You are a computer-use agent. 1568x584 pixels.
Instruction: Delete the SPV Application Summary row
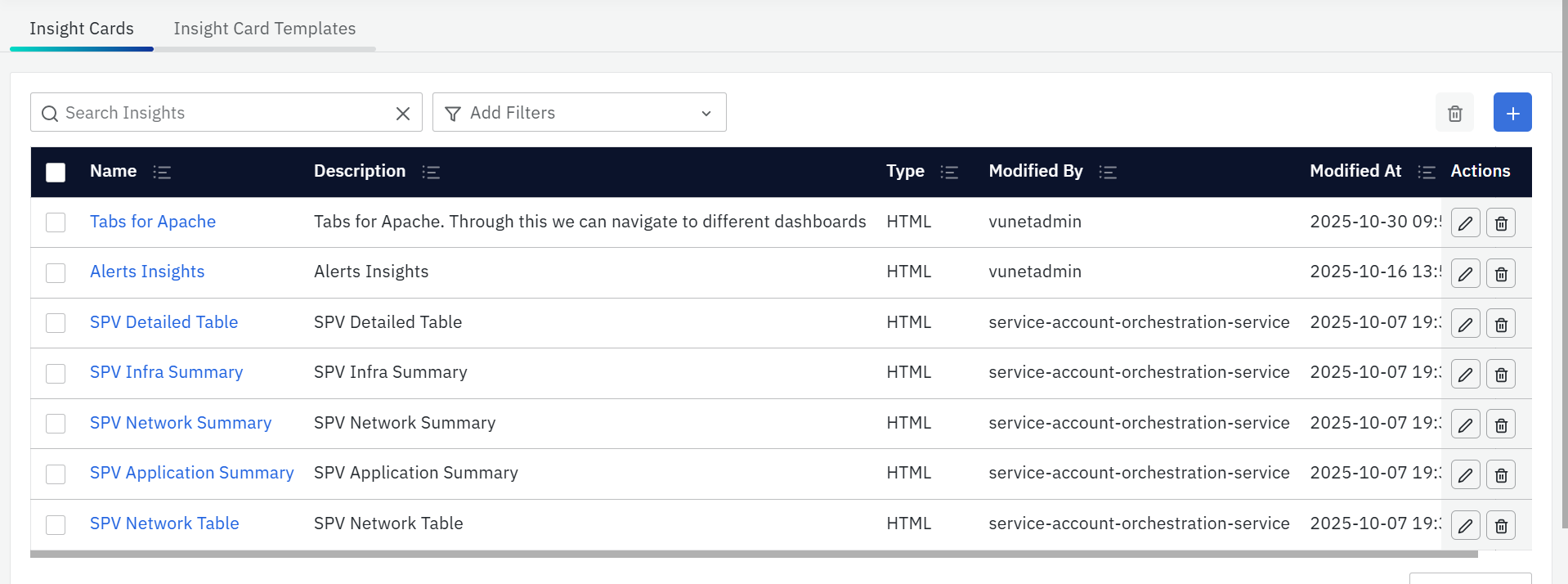(x=1500, y=474)
